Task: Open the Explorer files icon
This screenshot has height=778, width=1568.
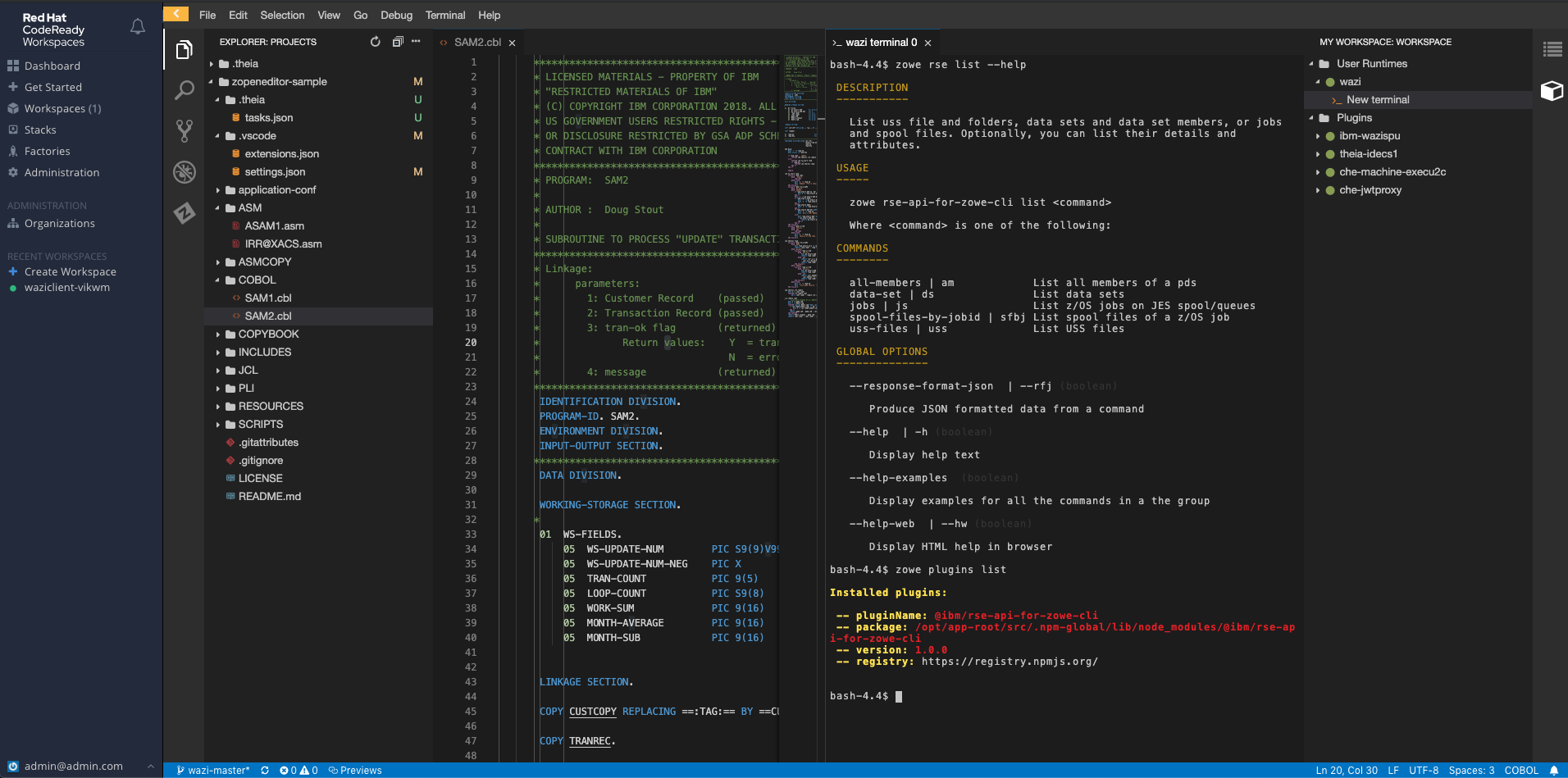Action: pyautogui.click(x=185, y=51)
